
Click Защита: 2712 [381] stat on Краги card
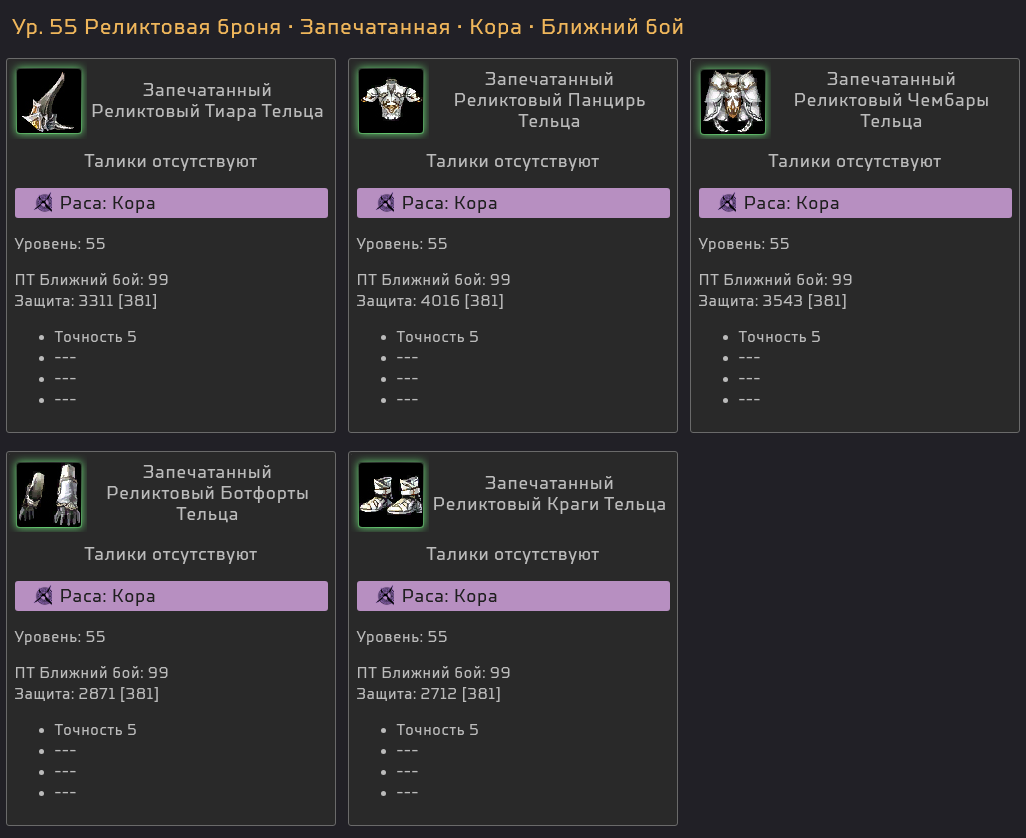point(429,694)
